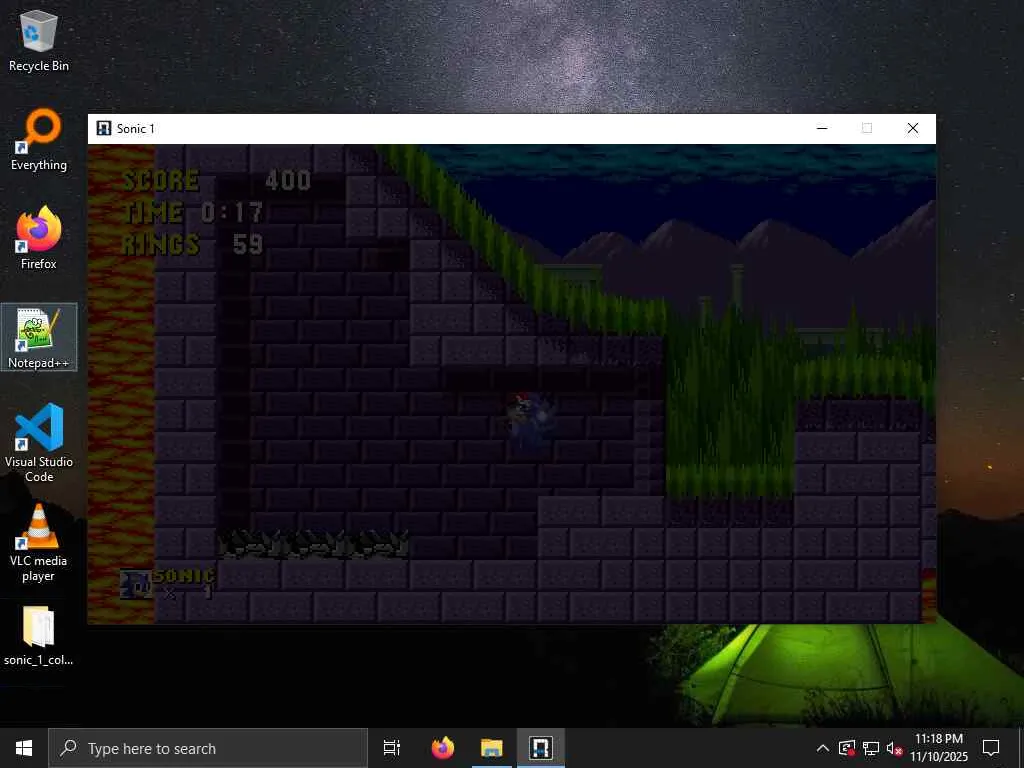The width and height of the screenshot is (1024, 768).
Task: Click the Sonic 1 title bar text
Action: click(136, 129)
